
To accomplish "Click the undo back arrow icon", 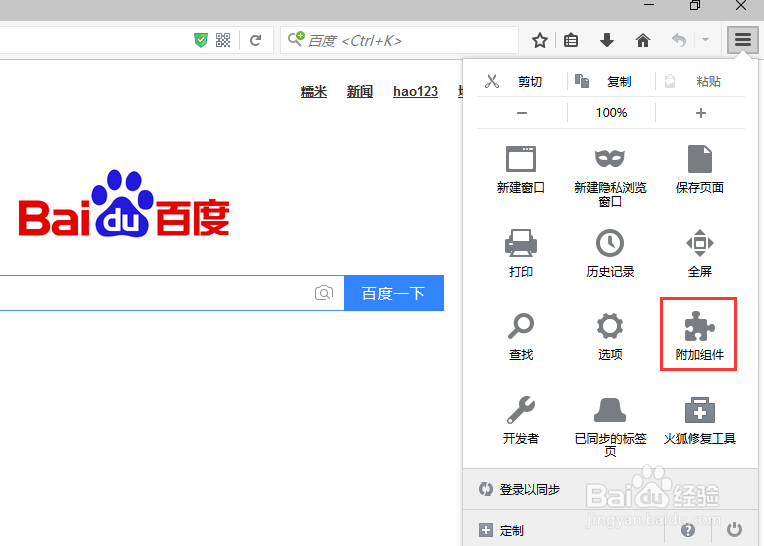I will point(679,40).
